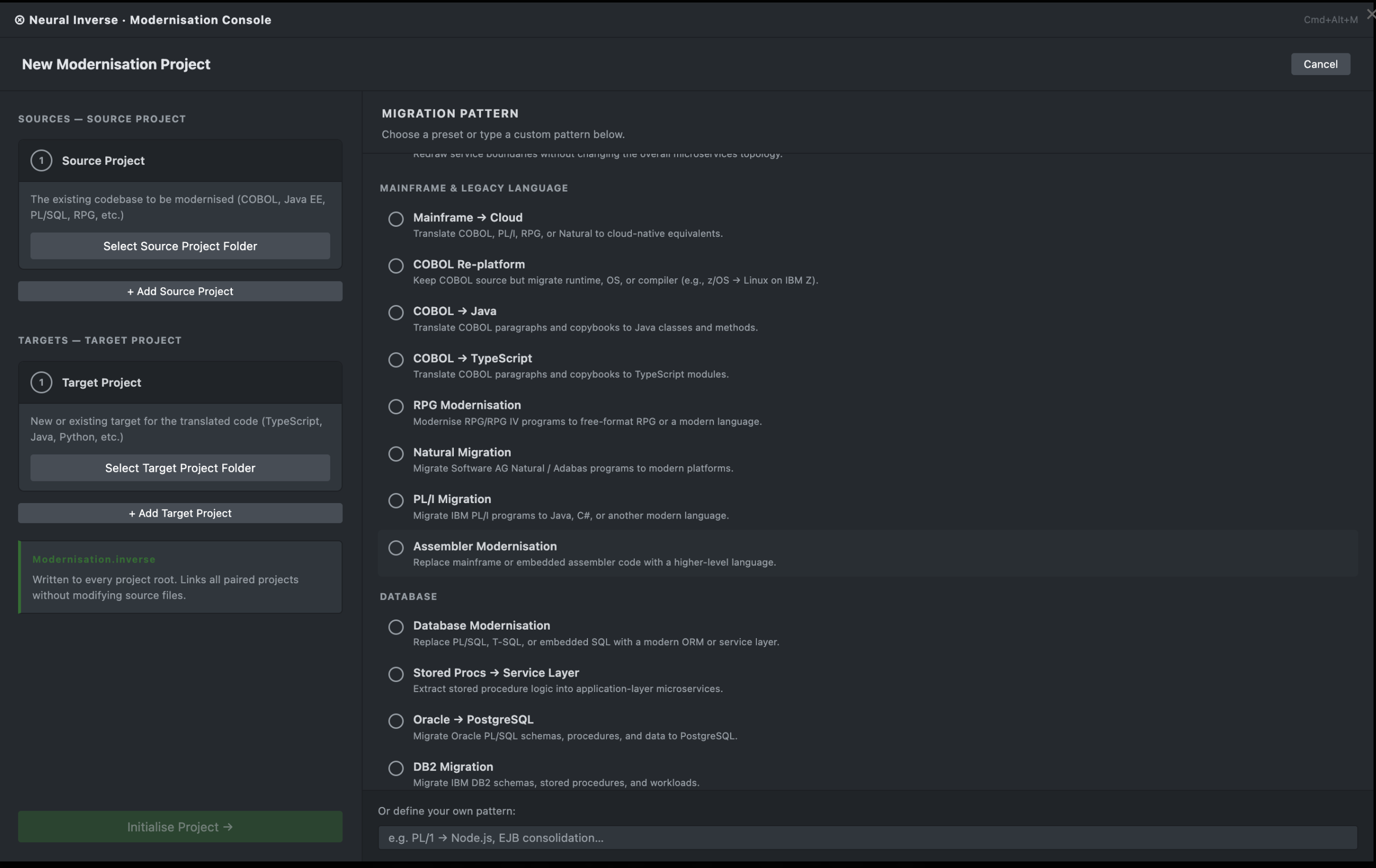Click the custom pattern text input field
The image size is (1376, 868).
pos(867,837)
